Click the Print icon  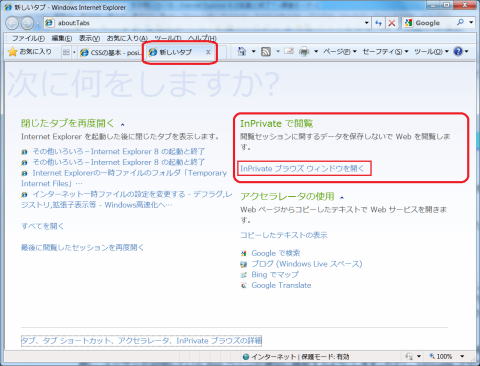(x=304, y=52)
